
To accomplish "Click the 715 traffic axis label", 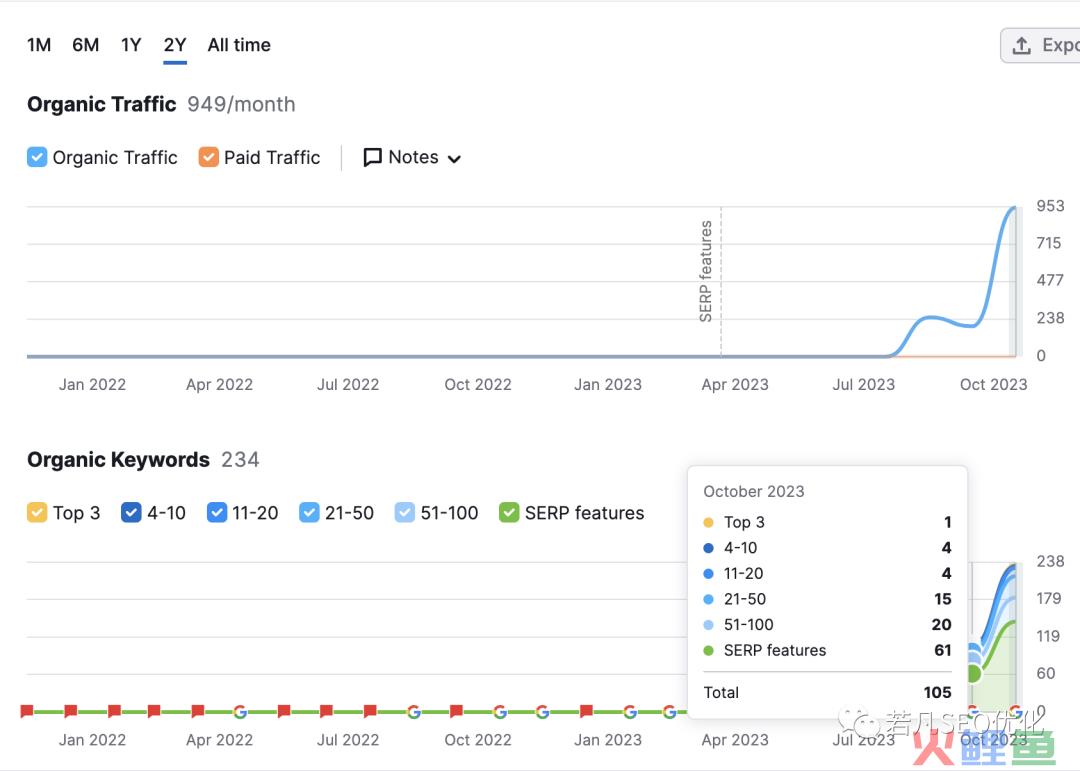I will tap(1049, 243).
